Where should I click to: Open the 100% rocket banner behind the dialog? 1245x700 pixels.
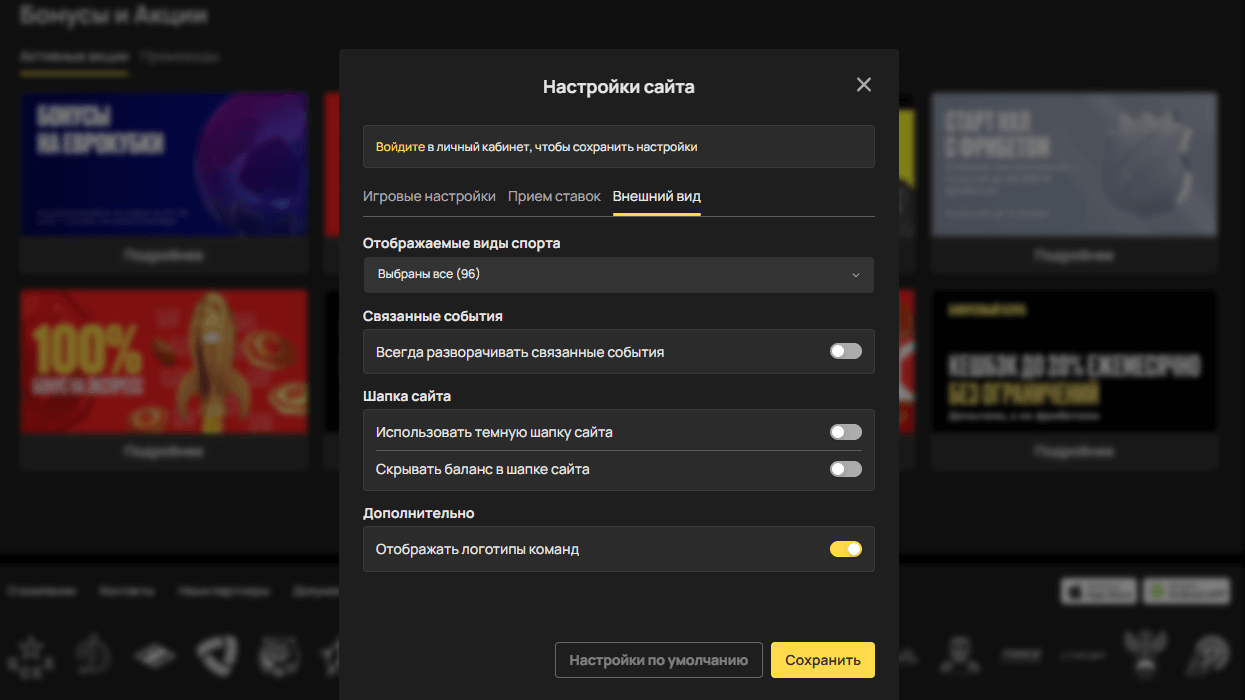(164, 362)
